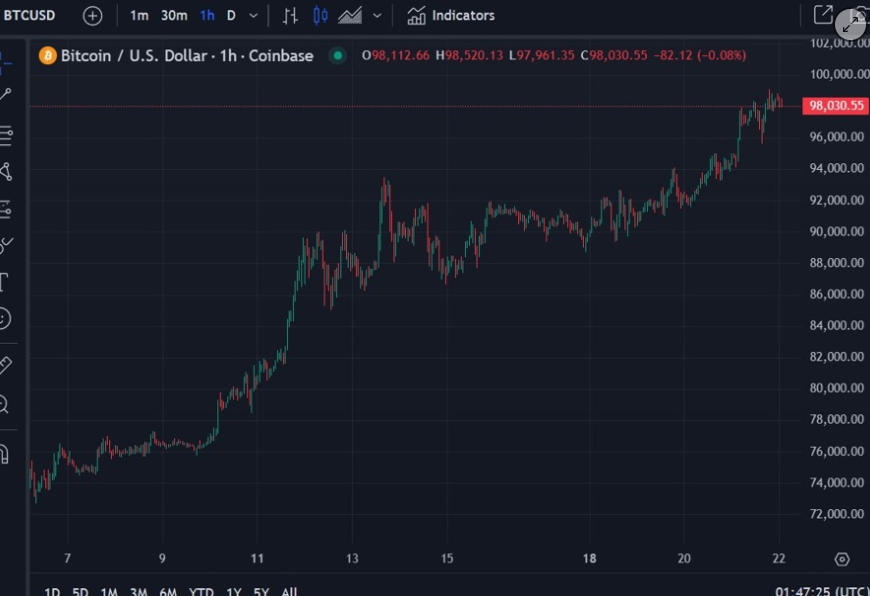Viewport: 870px width, 596px height.
Task: Select the trend line drawing tool
Action: 6,94
